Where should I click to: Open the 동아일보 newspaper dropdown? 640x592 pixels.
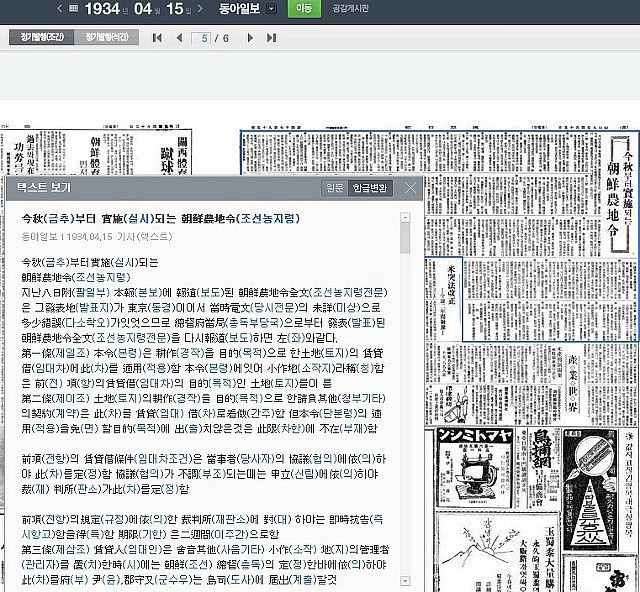271,9
